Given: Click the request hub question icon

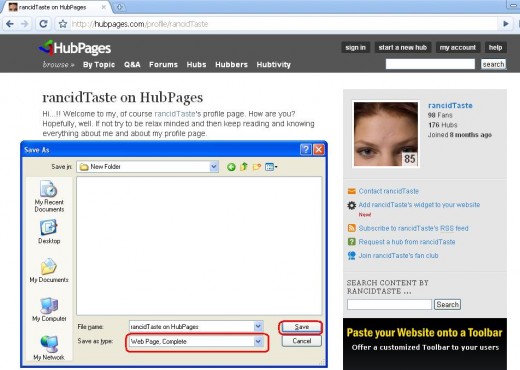Looking at the screenshot, I should click(352, 242).
